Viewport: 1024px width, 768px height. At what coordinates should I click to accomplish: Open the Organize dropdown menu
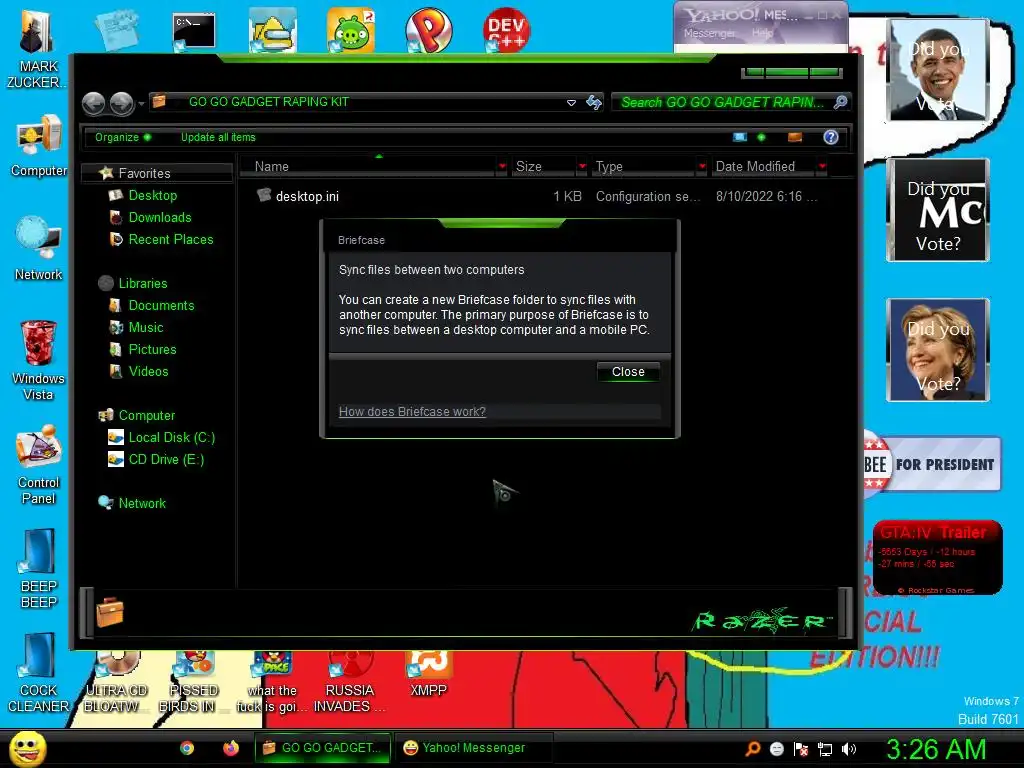pos(123,137)
